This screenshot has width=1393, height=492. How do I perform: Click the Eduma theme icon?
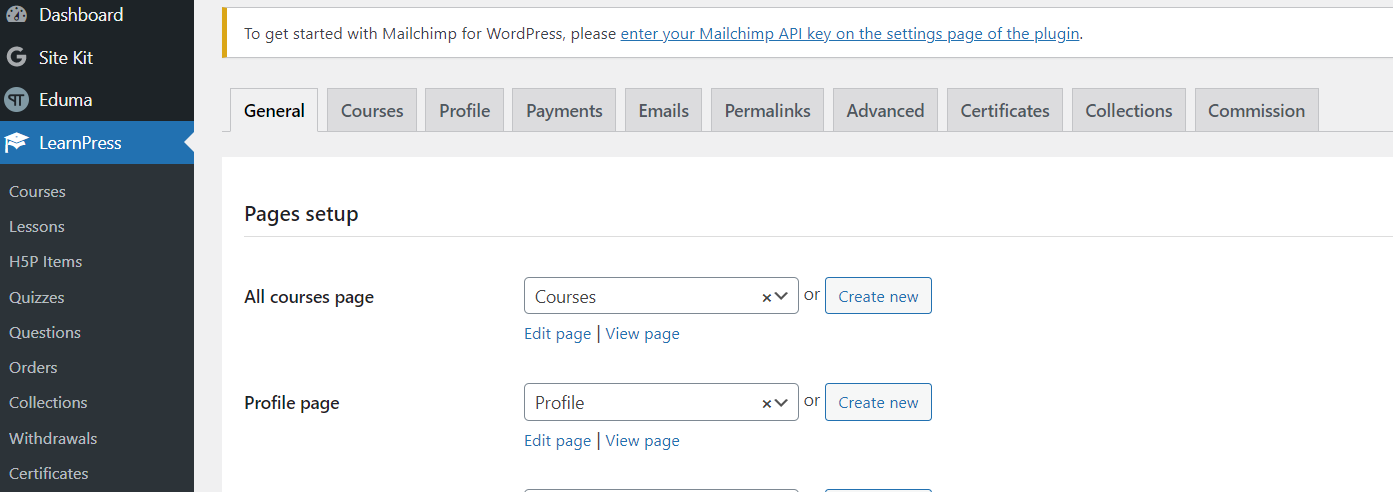(16, 100)
